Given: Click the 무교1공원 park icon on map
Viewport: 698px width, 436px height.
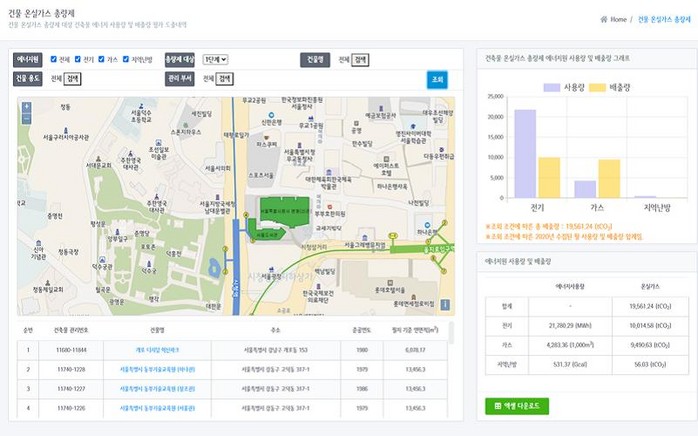Looking at the screenshot, I should pyautogui.click(x=311, y=119).
